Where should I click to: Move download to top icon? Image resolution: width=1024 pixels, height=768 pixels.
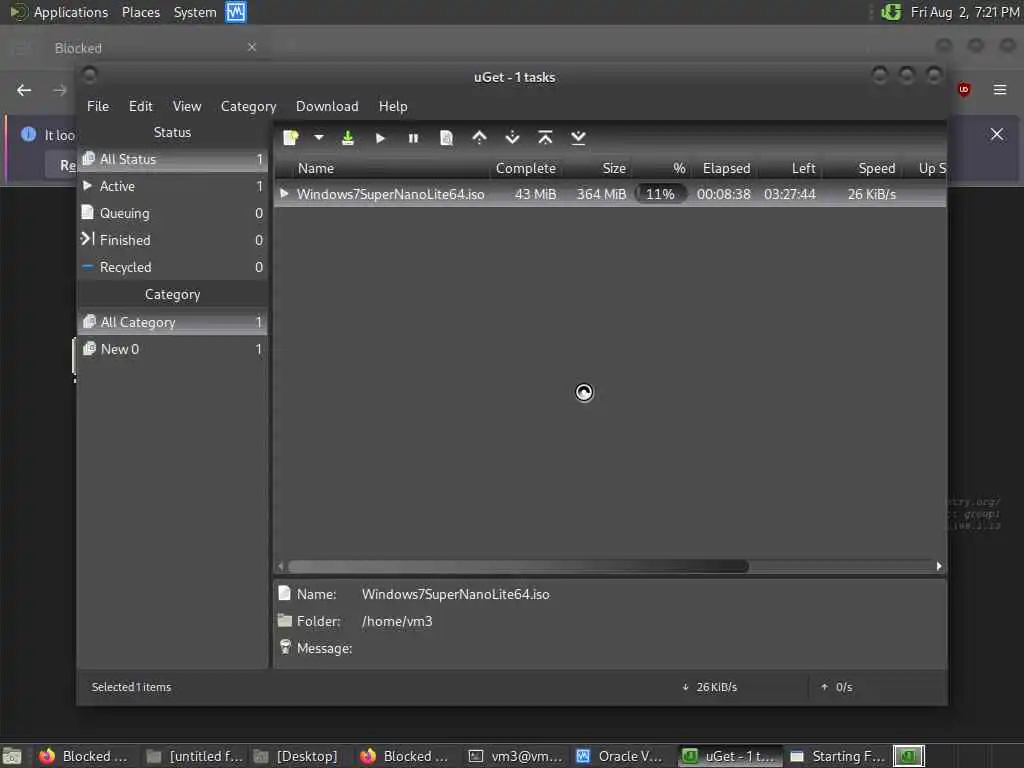[x=545, y=138]
